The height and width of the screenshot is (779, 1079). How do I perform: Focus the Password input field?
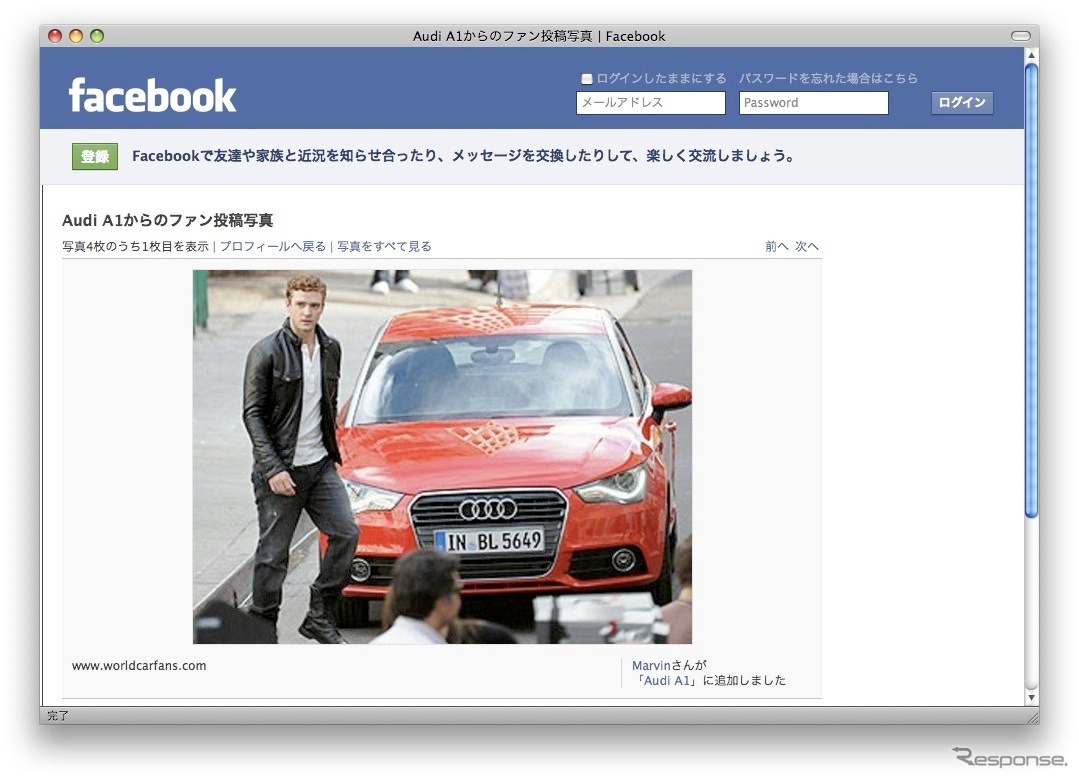pos(813,103)
